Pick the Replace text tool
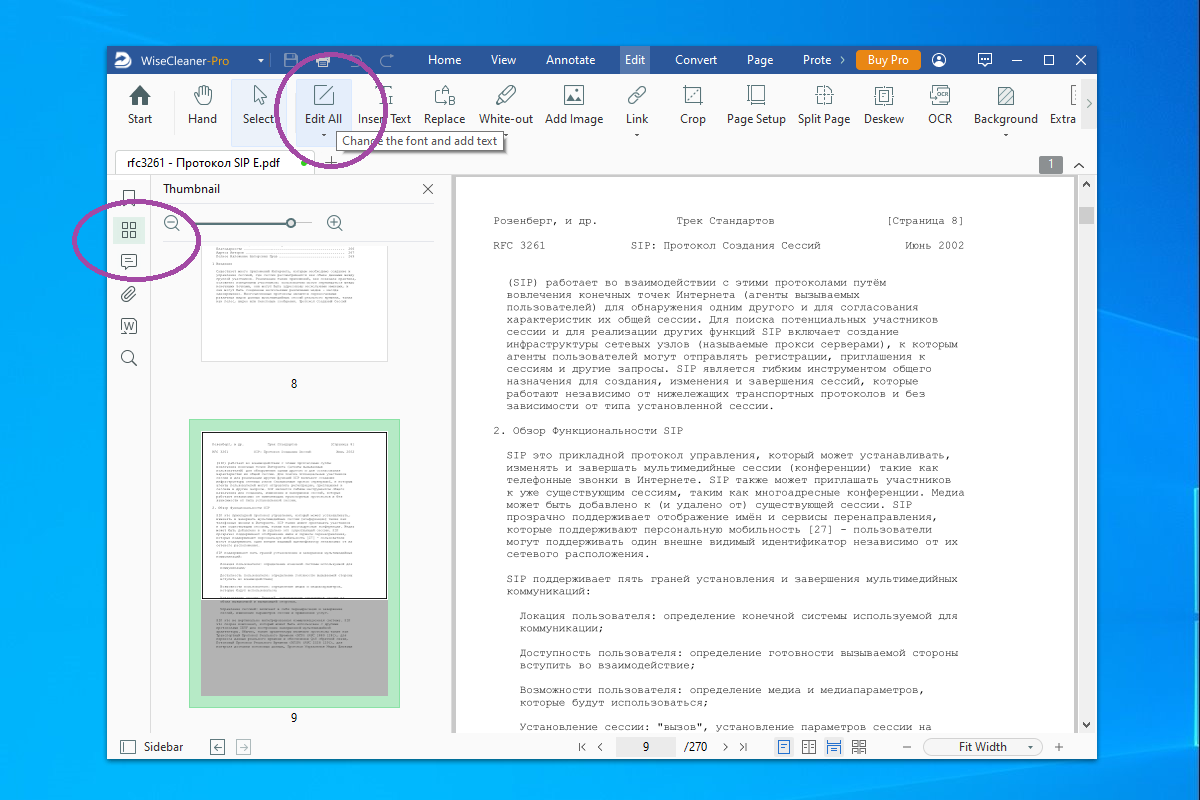Image resolution: width=1200 pixels, height=800 pixels. tap(444, 106)
